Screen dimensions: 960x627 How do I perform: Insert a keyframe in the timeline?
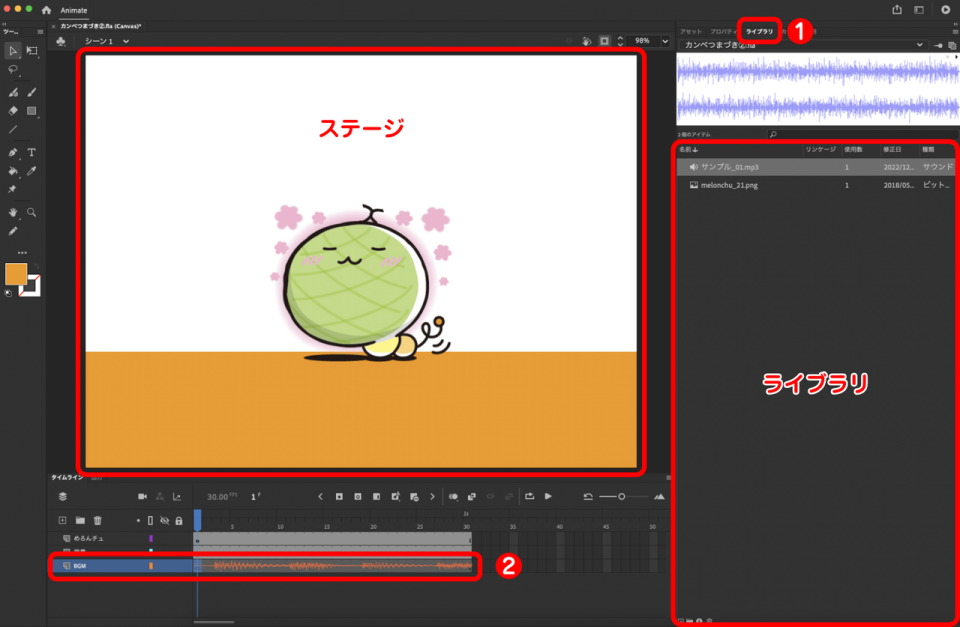point(339,497)
